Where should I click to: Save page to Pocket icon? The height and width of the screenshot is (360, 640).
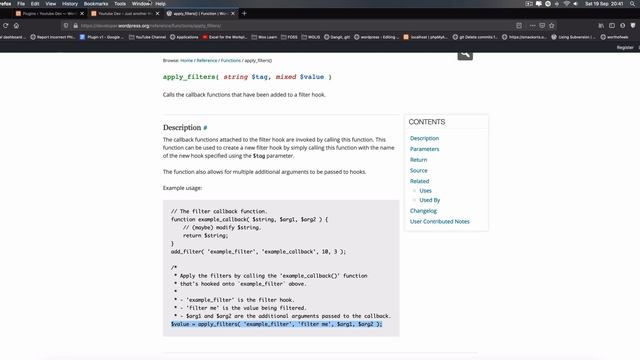coord(542,25)
